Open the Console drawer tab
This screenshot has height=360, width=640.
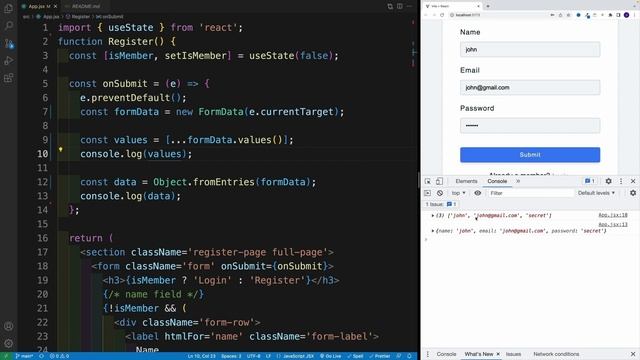pyautogui.click(x=446, y=354)
